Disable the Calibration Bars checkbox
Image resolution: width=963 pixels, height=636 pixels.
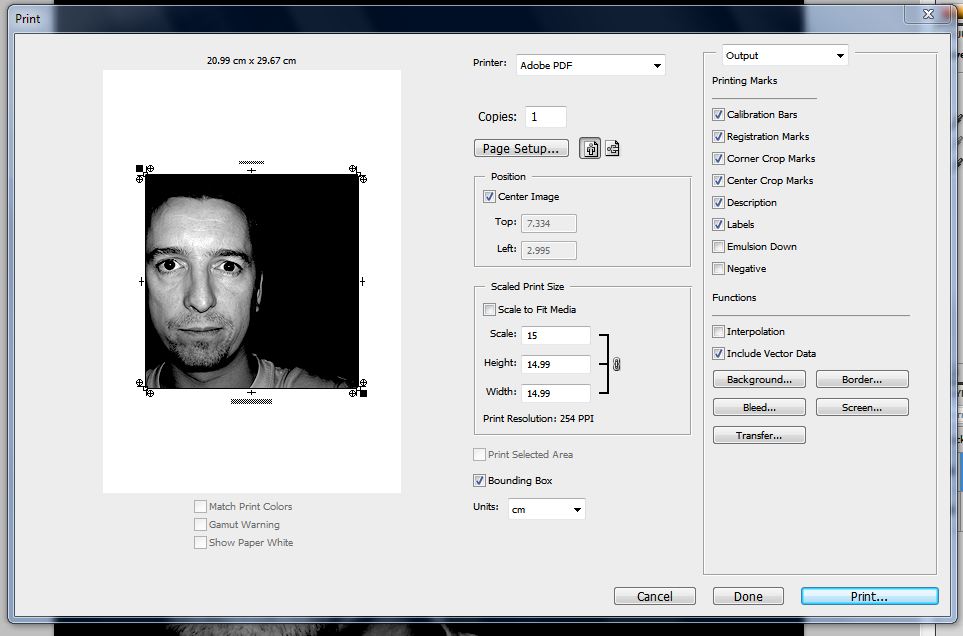pos(718,115)
